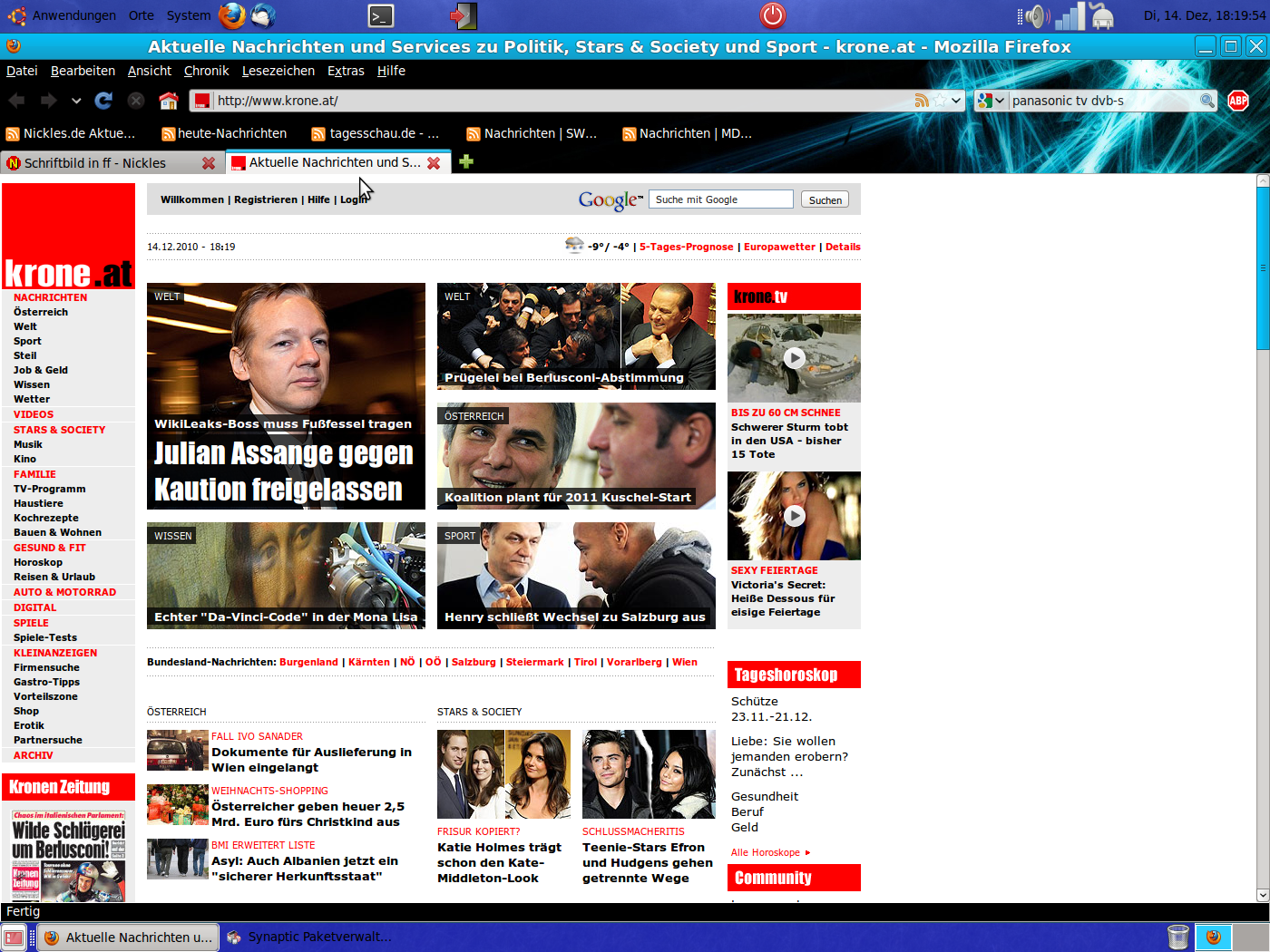Viewport: 1270px width, 952px height.
Task: Open the Nickles.de Aktue... feed bookmark
Action: (71, 133)
